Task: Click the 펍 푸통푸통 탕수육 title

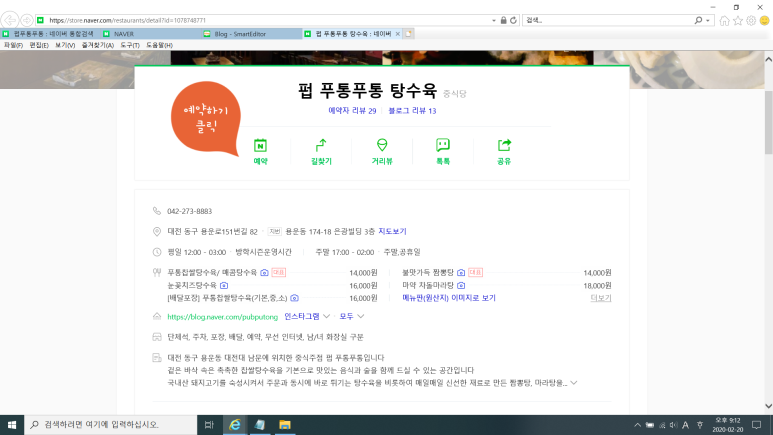Action: coord(367,91)
